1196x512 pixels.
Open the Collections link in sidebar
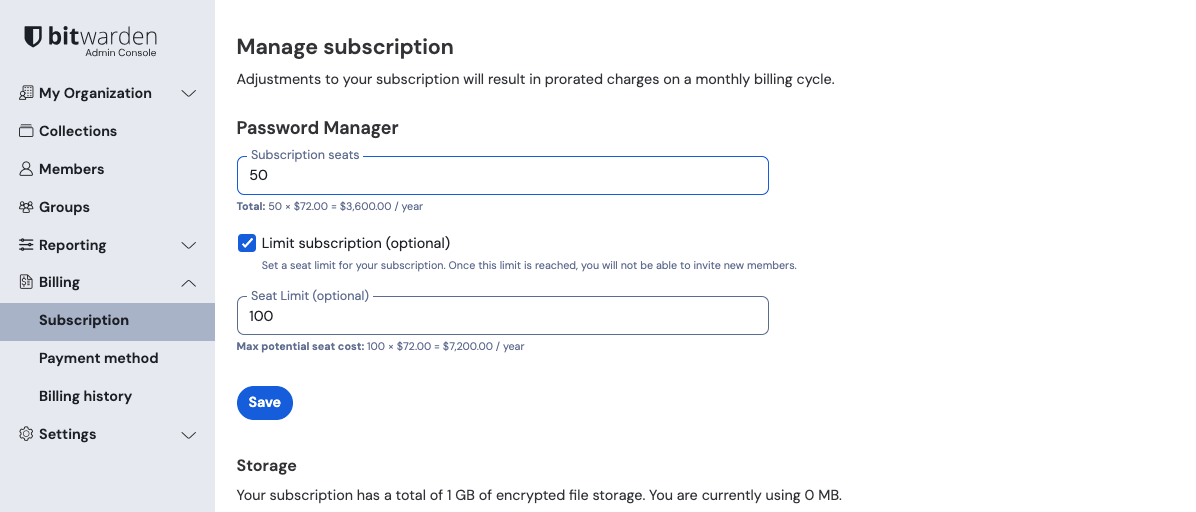78,131
